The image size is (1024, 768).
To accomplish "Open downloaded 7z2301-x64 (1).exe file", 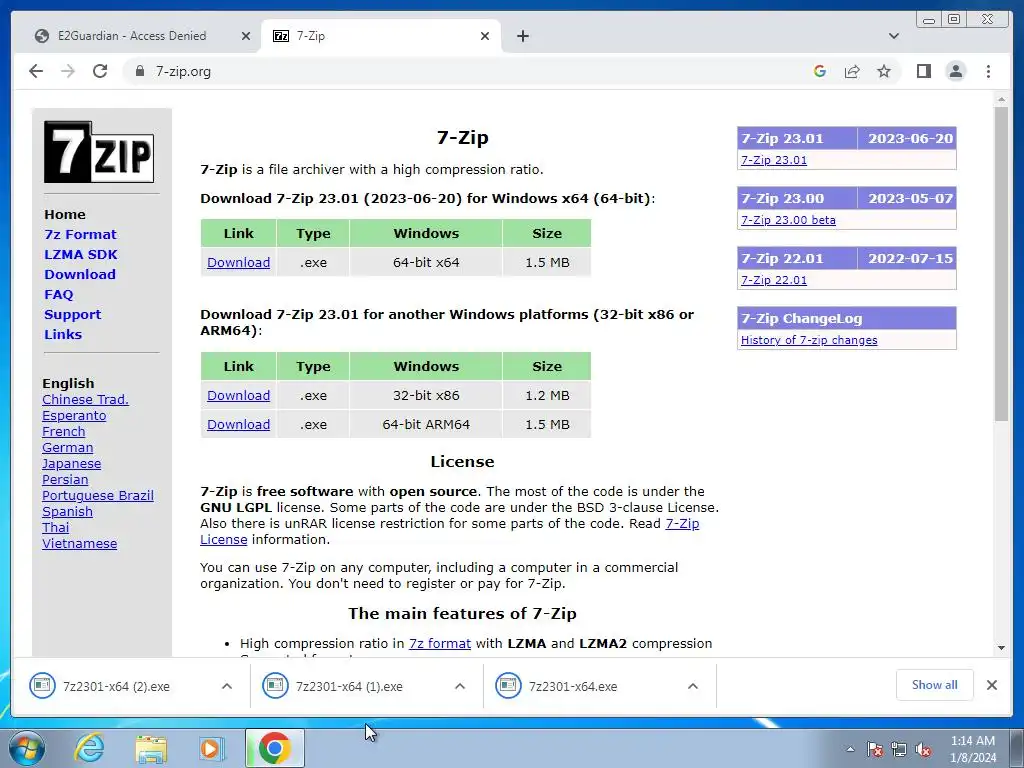I will (349, 686).
